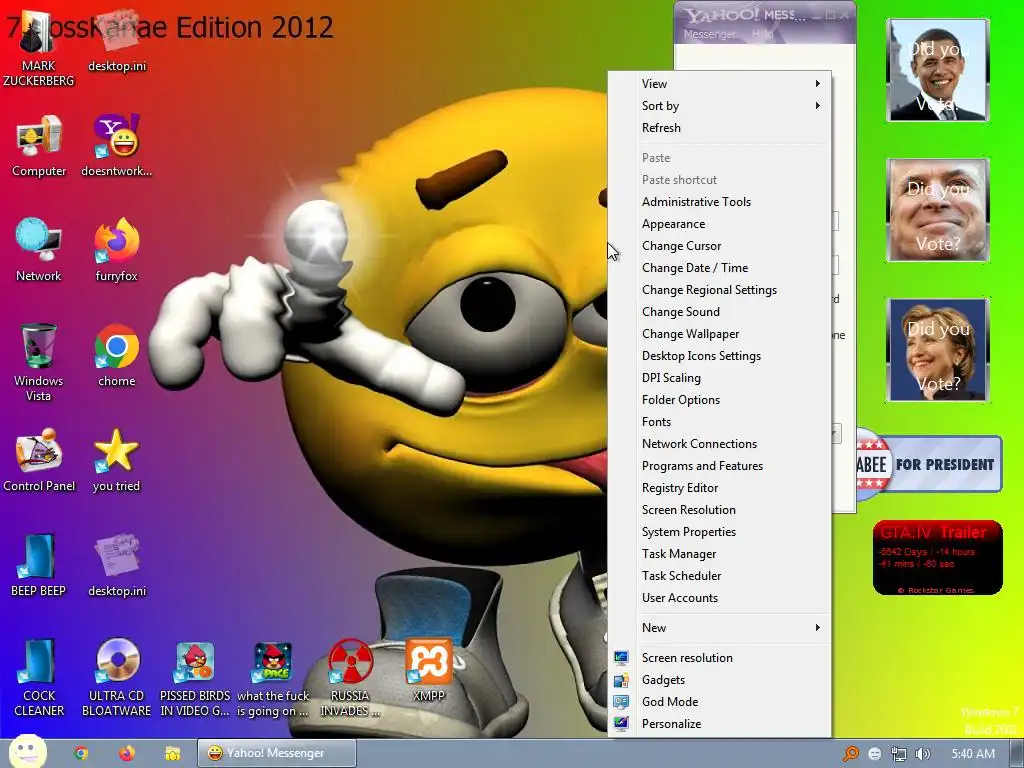
Task: Open the volume speaker tray icon
Action: tap(923, 754)
